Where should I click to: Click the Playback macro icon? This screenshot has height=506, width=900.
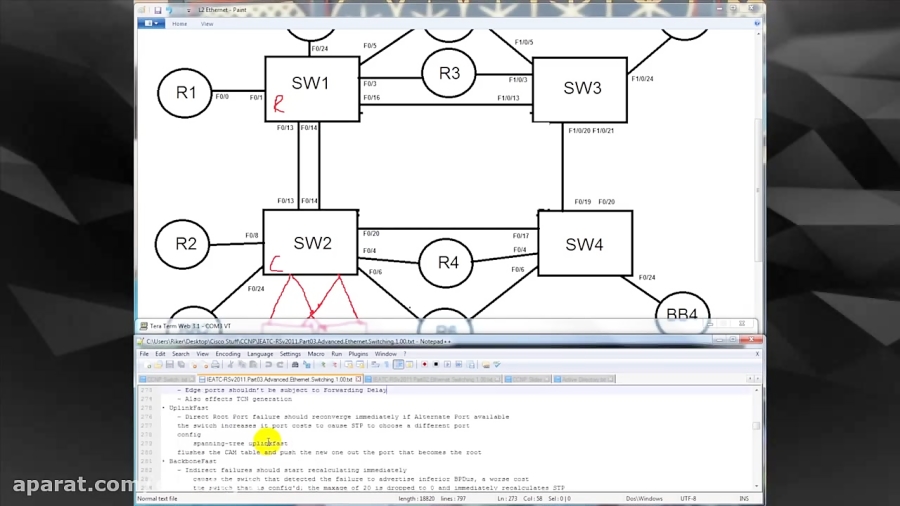click(448, 365)
